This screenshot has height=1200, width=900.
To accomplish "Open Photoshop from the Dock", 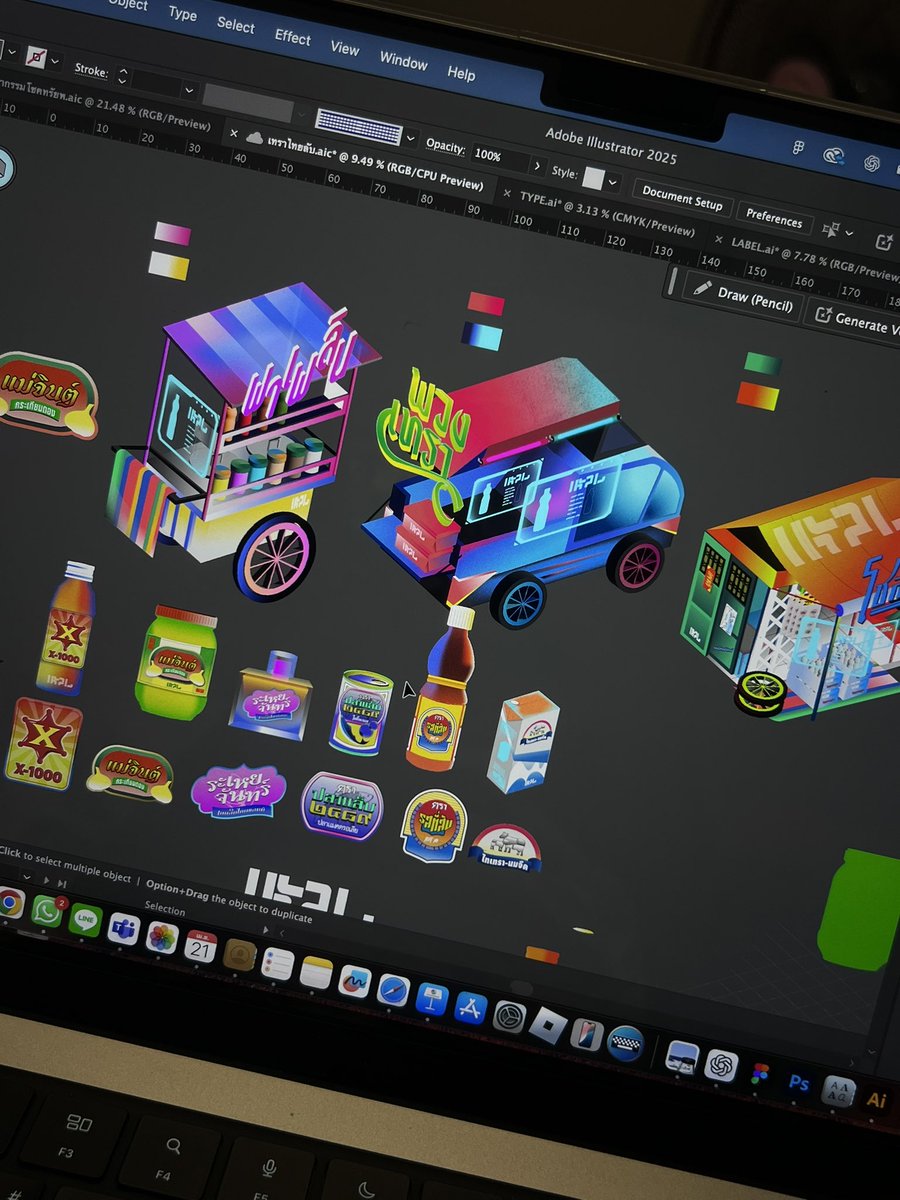I will pyautogui.click(x=798, y=1083).
